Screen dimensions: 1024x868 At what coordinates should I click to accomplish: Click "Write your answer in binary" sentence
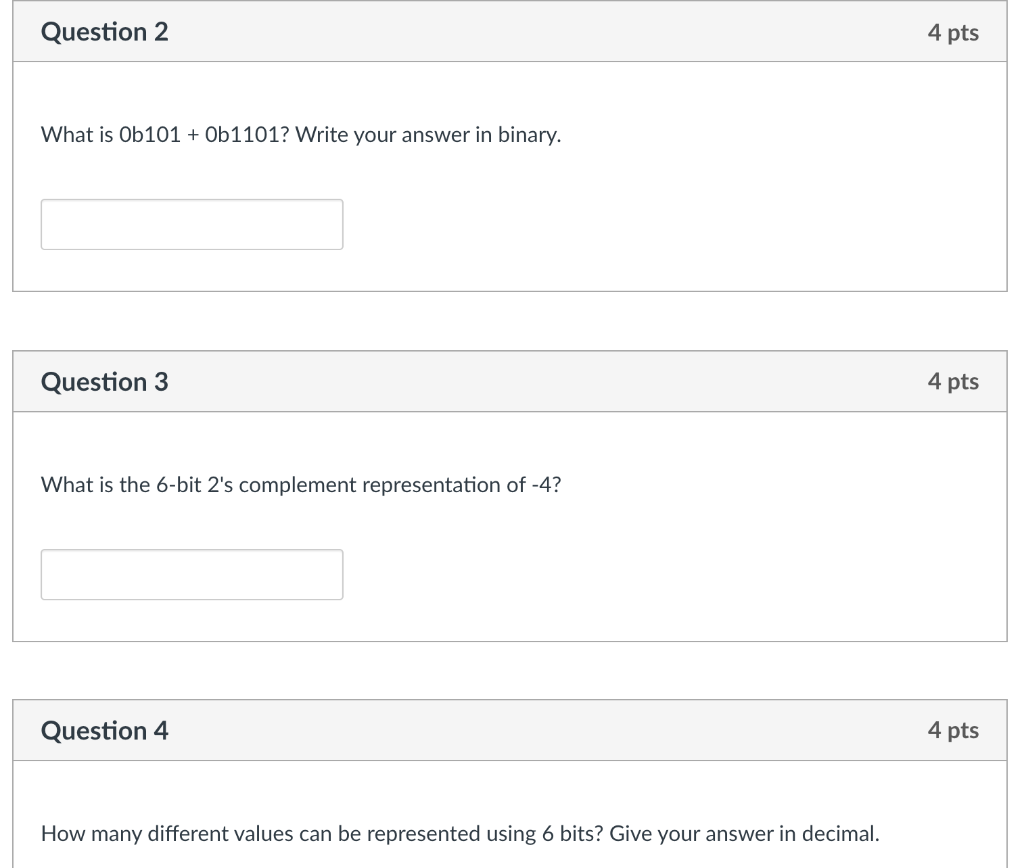point(428,135)
